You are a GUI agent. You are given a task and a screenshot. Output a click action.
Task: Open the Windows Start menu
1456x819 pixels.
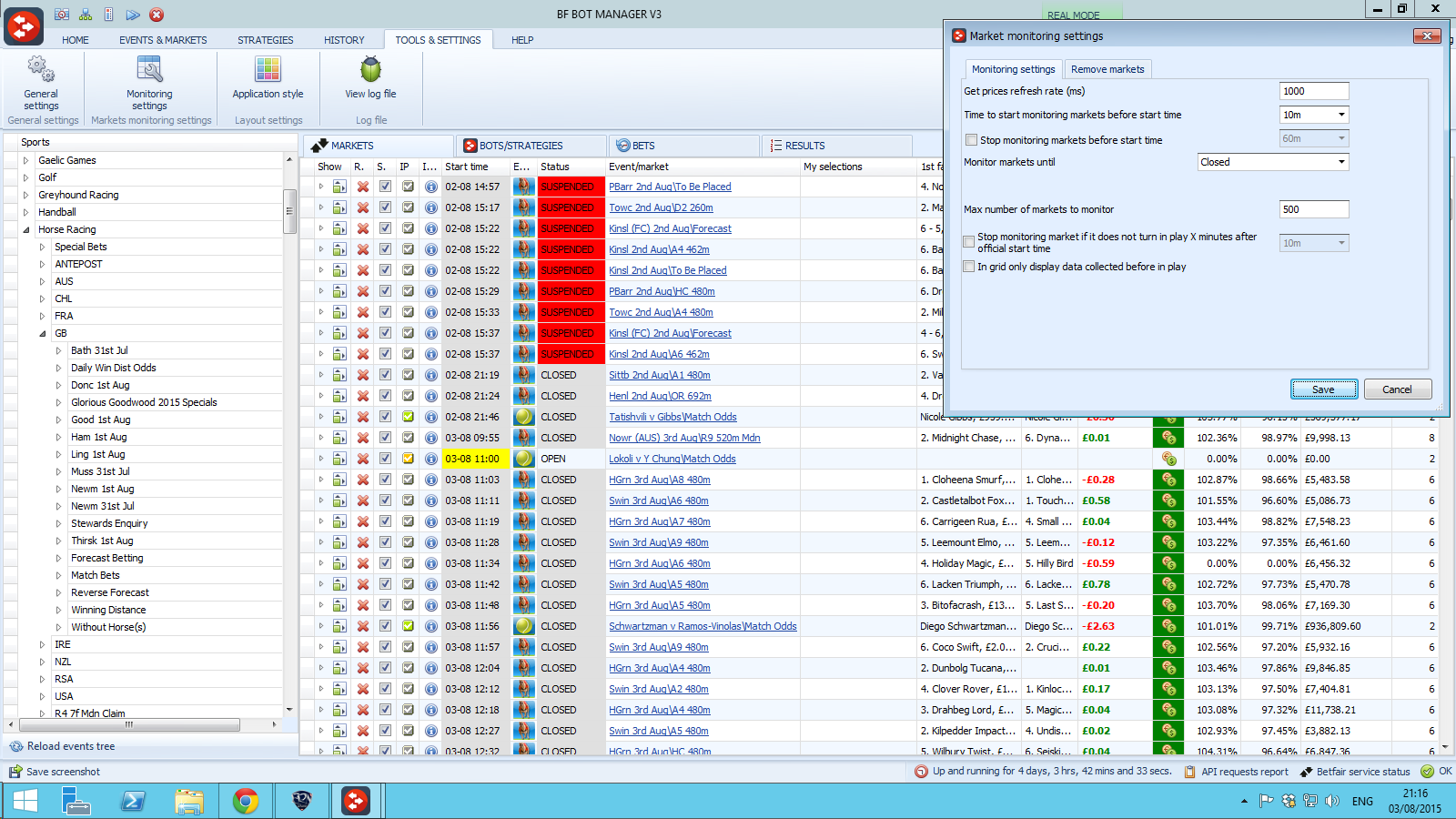coord(25,801)
